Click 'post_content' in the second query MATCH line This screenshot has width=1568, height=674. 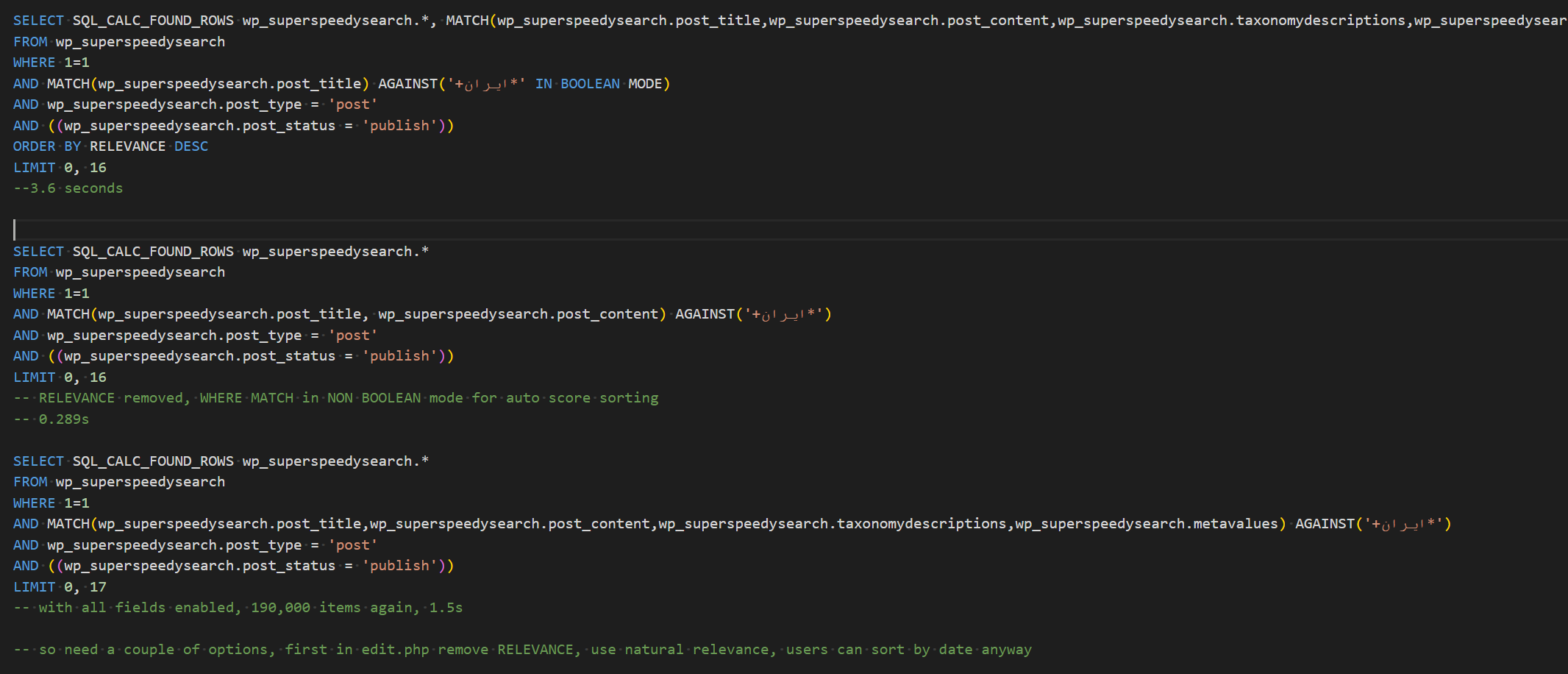tap(607, 314)
